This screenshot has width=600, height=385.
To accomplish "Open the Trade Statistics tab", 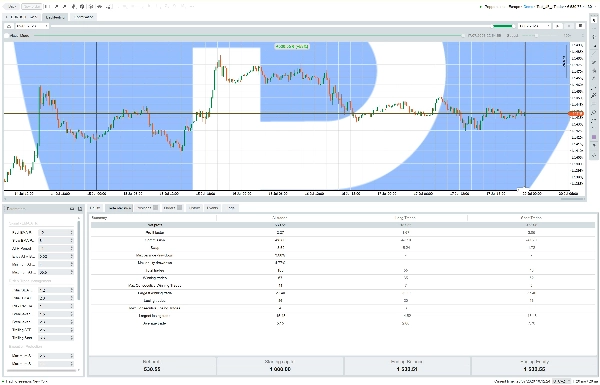I will click(119, 208).
